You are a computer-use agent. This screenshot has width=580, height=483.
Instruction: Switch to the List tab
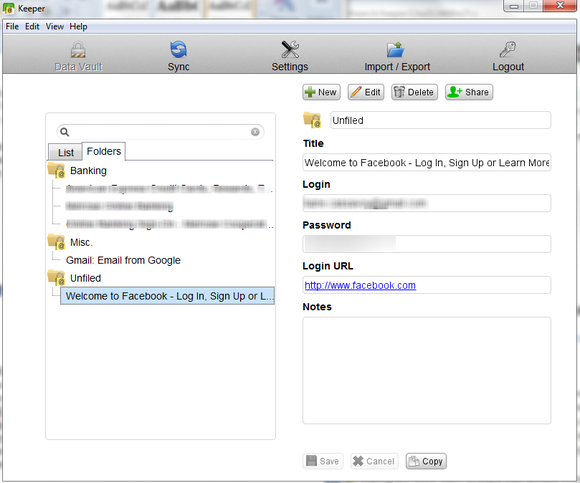[65, 152]
